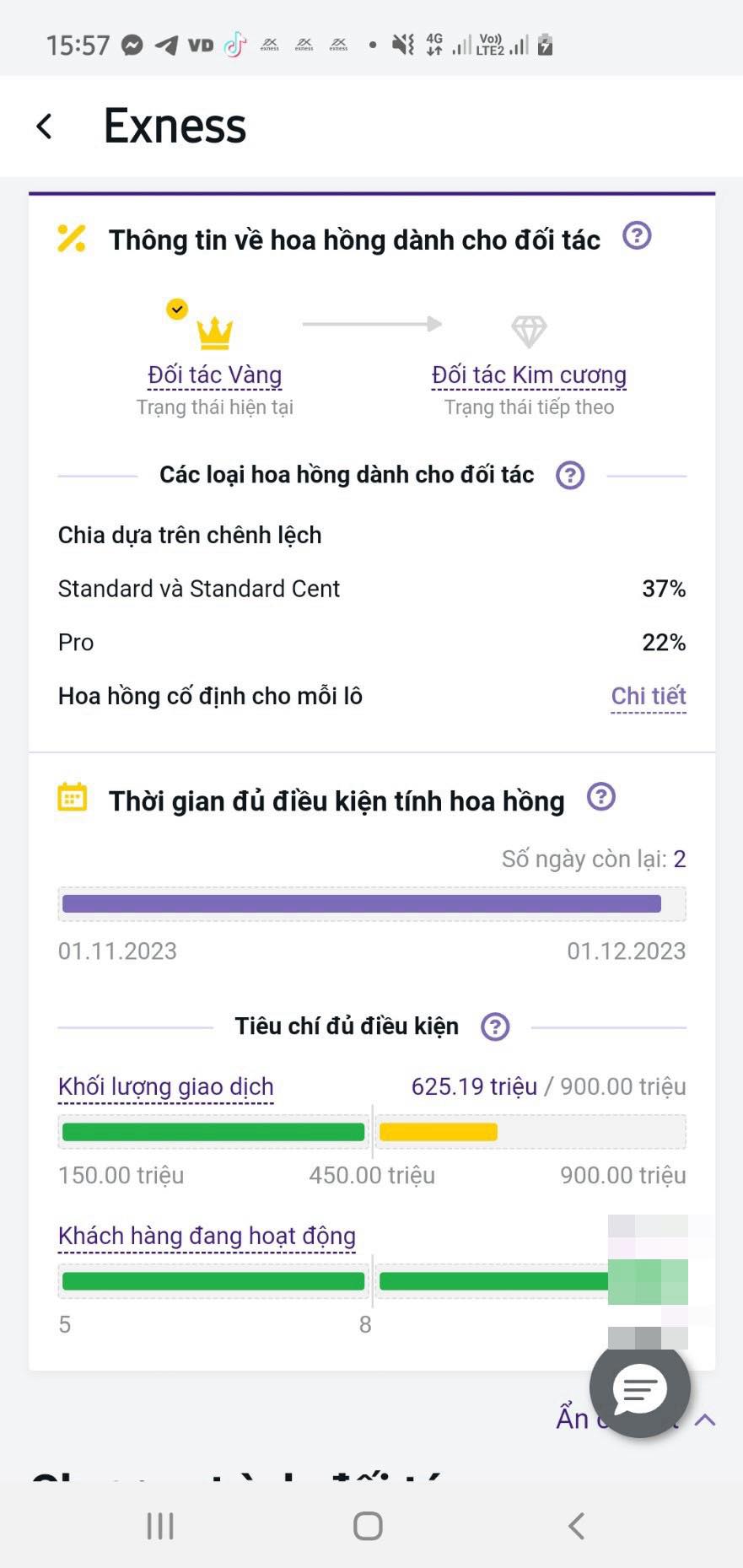Open help for qualification criteria
The image size is (743, 1568).
pyautogui.click(x=495, y=1026)
